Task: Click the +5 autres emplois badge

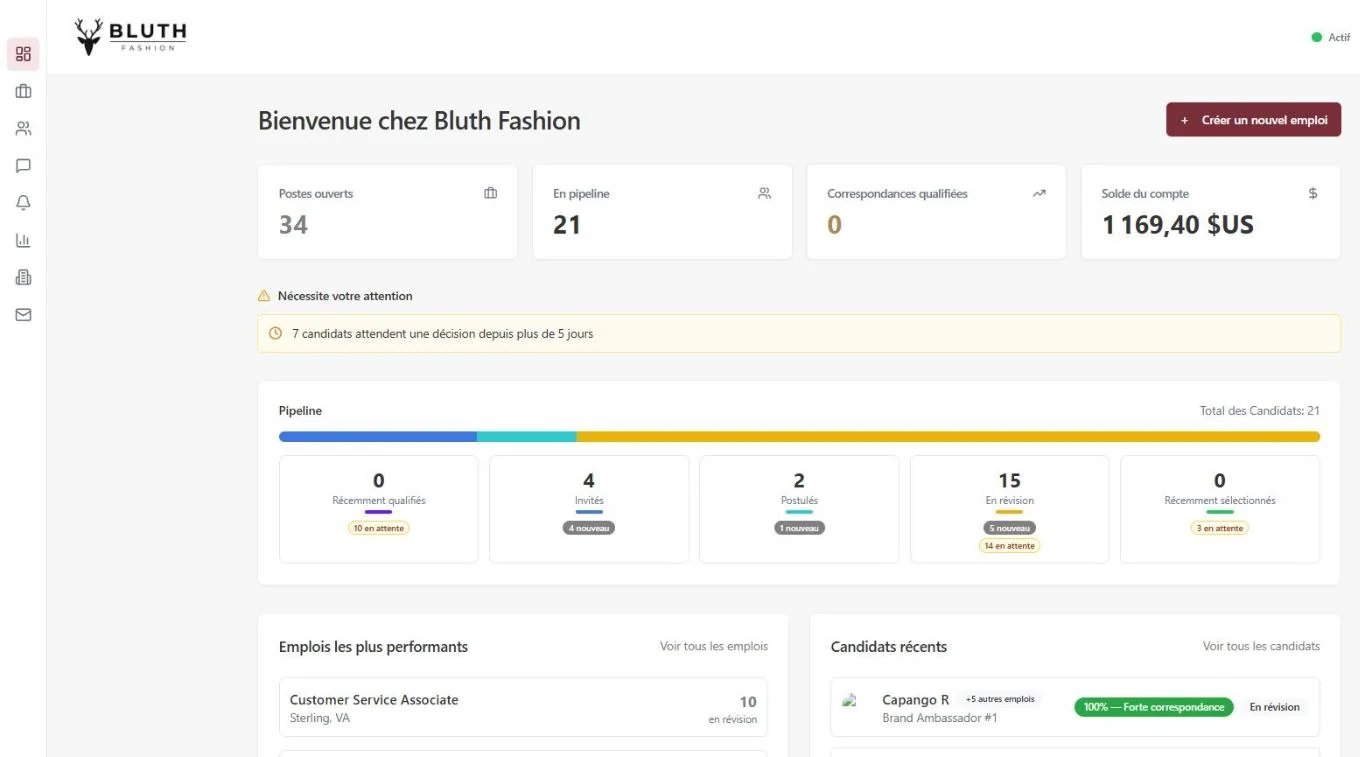Action: (x=1000, y=699)
